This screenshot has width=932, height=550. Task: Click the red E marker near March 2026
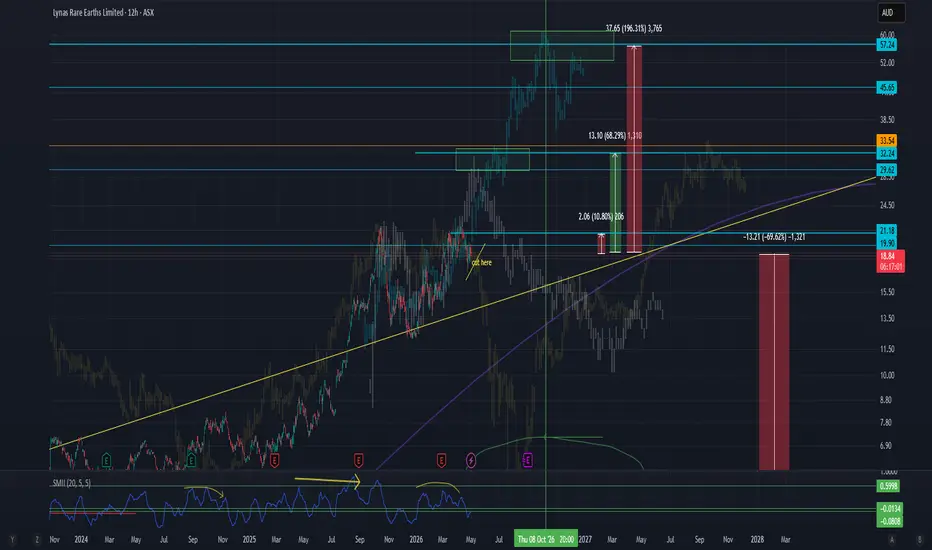[441, 460]
